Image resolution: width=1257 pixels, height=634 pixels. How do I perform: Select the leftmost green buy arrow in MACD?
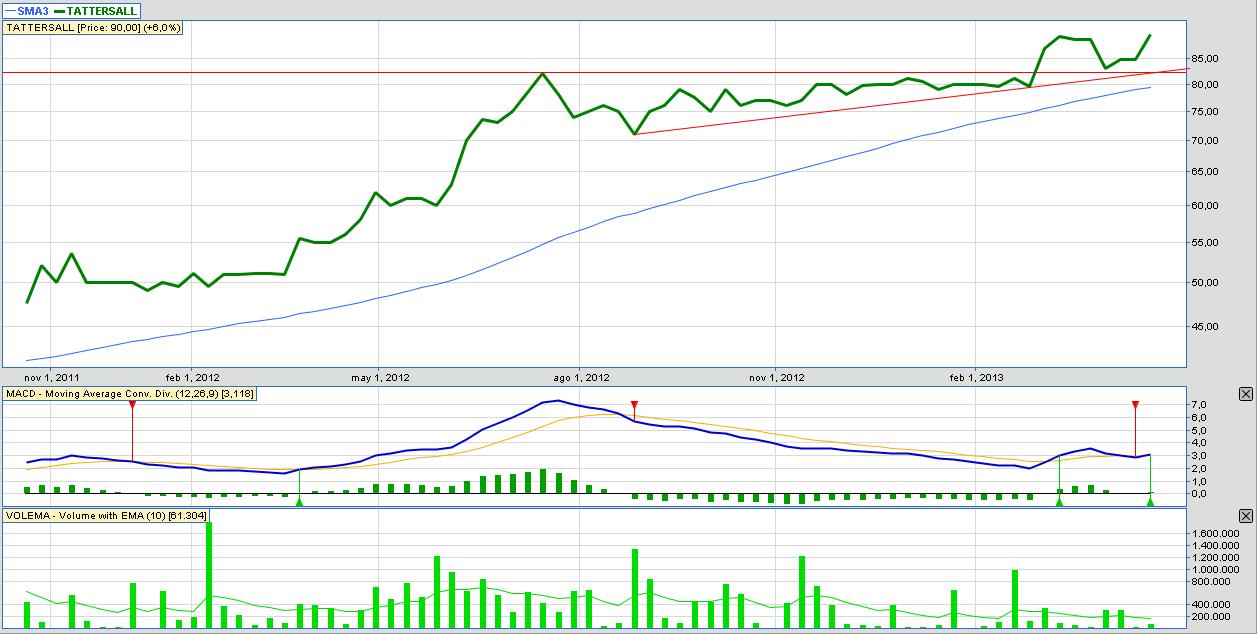click(299, 501)
